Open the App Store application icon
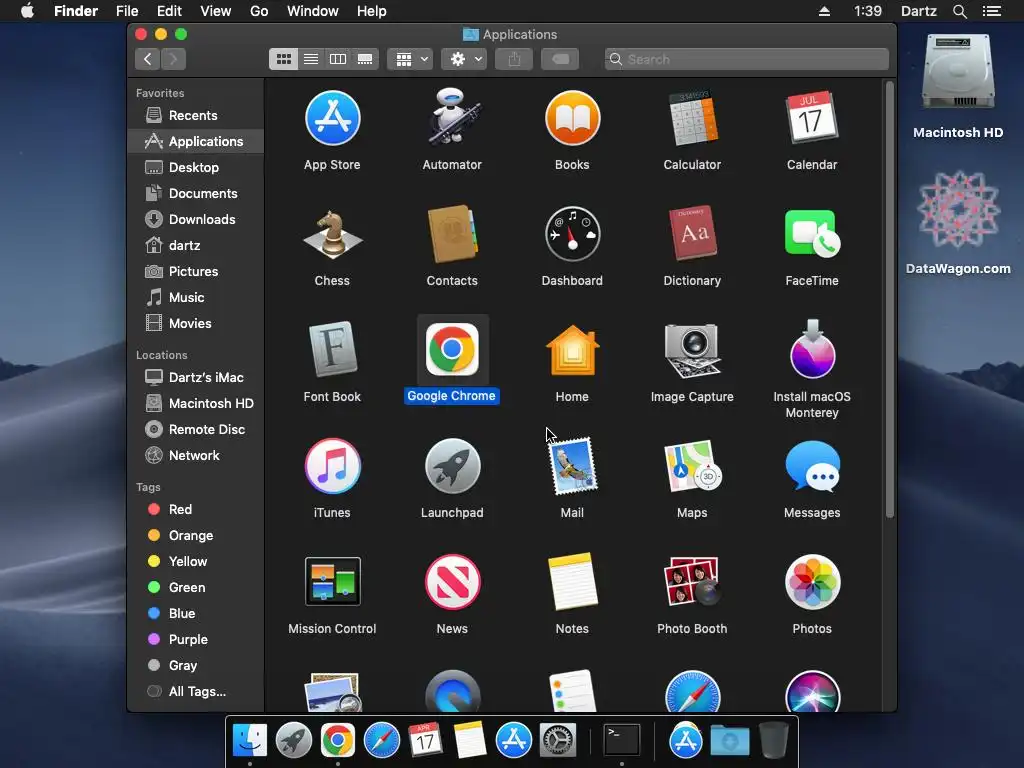The width and height of the screenshot is (1024, 768). (332, 119)
